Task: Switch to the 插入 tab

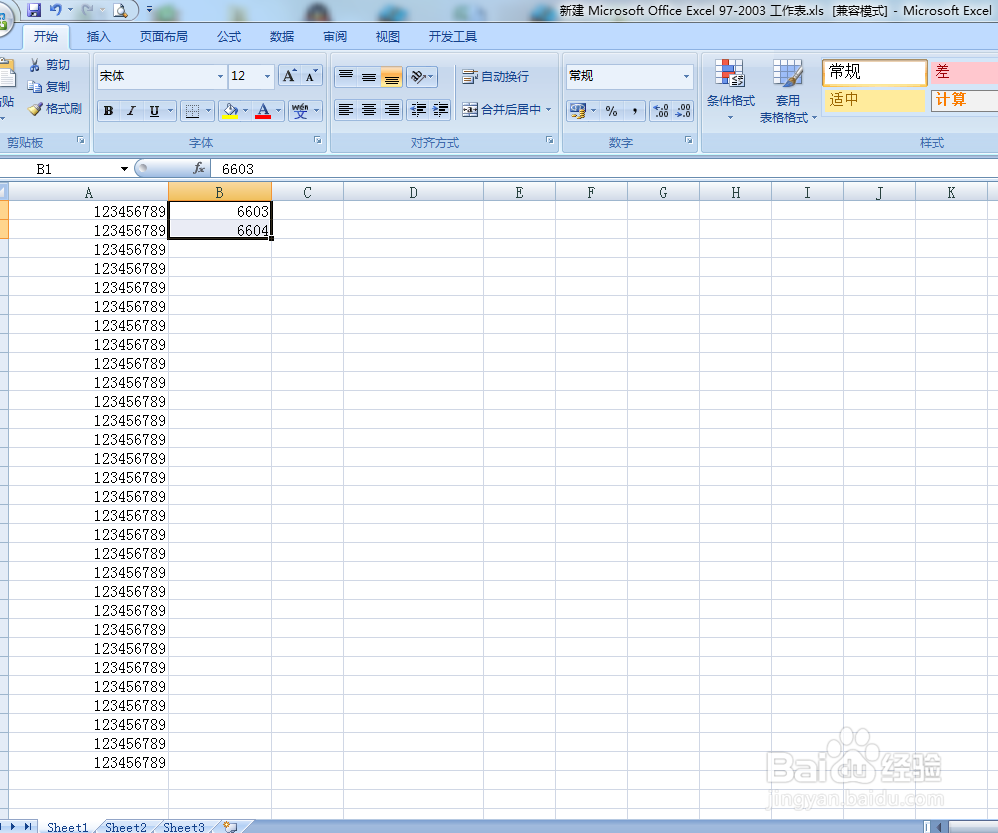Action: 99,37
